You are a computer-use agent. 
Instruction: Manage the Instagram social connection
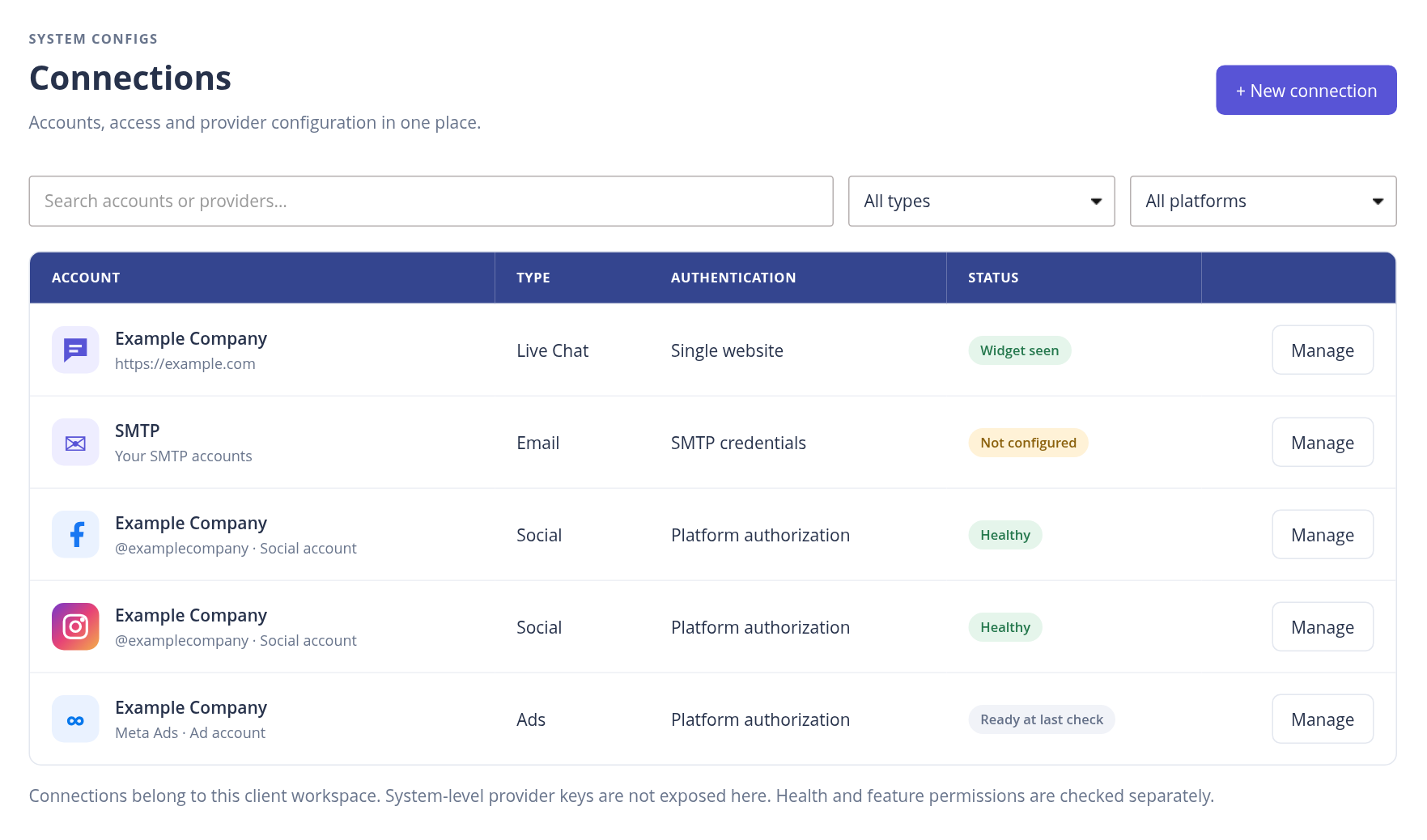[1323, 626]
